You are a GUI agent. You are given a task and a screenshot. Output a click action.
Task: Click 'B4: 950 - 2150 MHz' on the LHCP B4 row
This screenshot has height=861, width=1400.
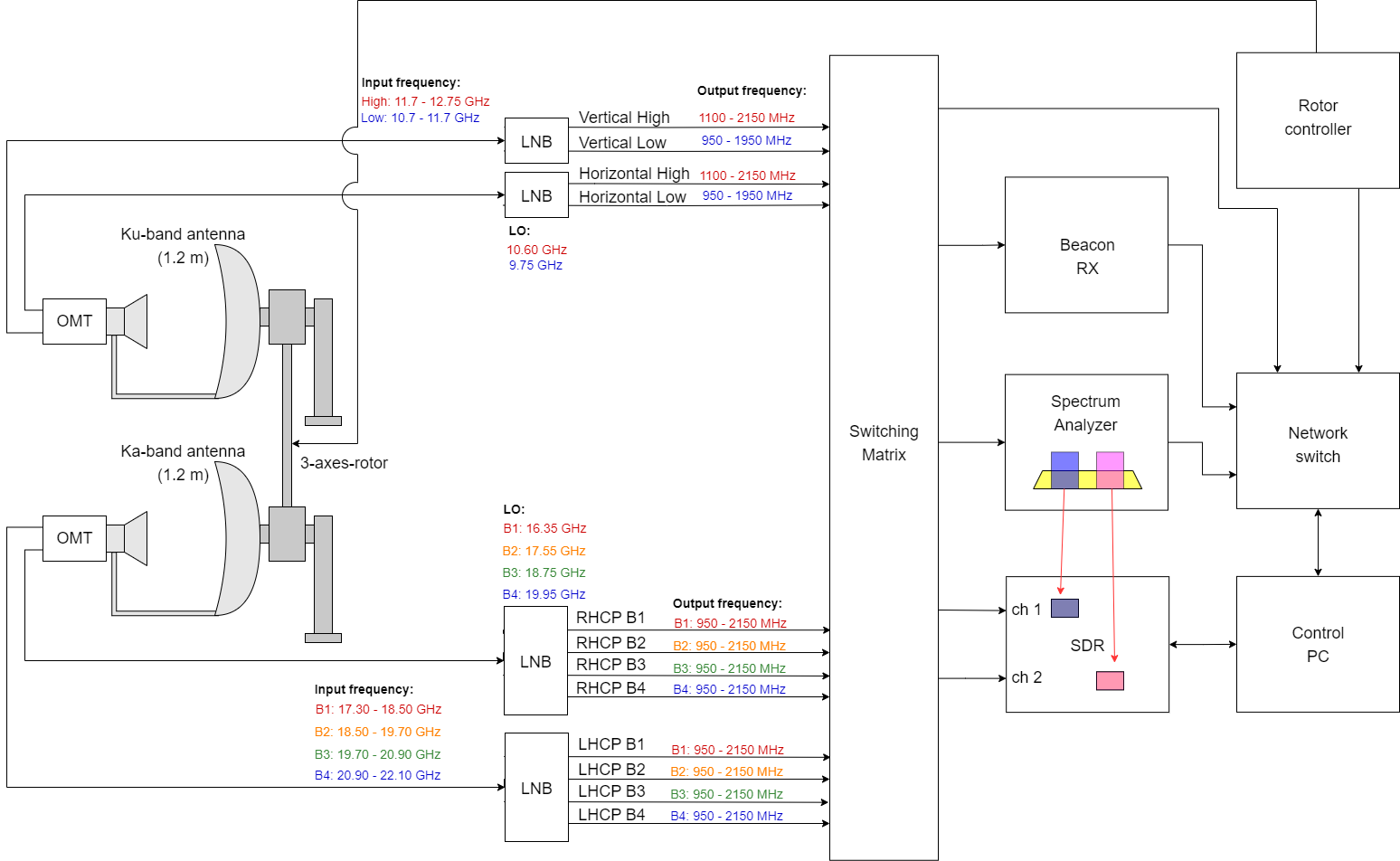tap(726, 816)
